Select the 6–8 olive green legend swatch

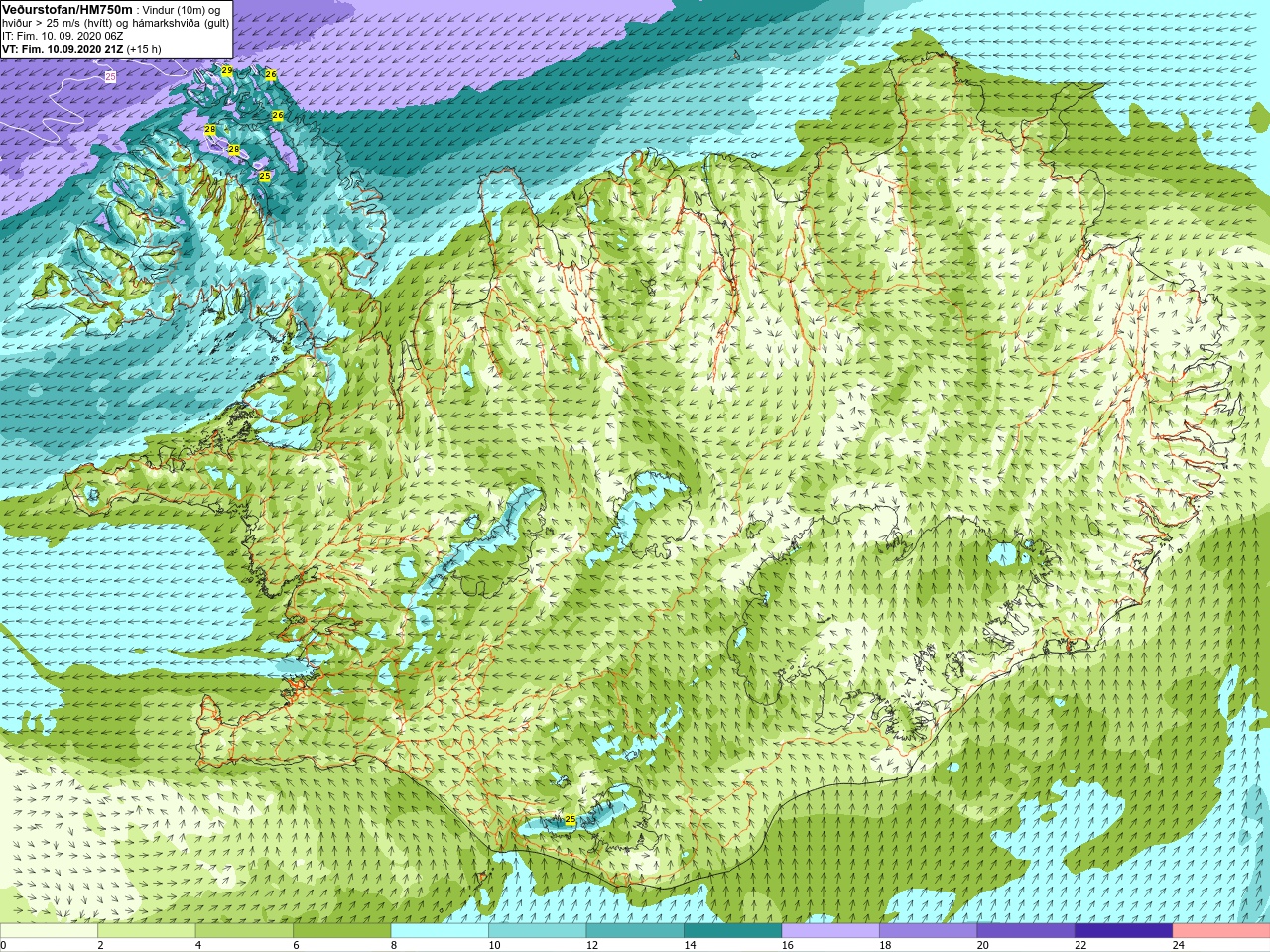pyautogui.click(x=341, y=931)
